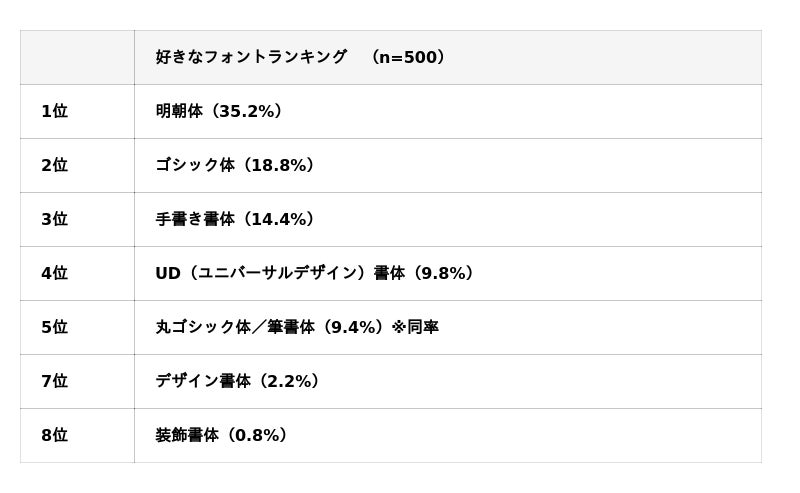Select the empty top-left header cell

77,57
